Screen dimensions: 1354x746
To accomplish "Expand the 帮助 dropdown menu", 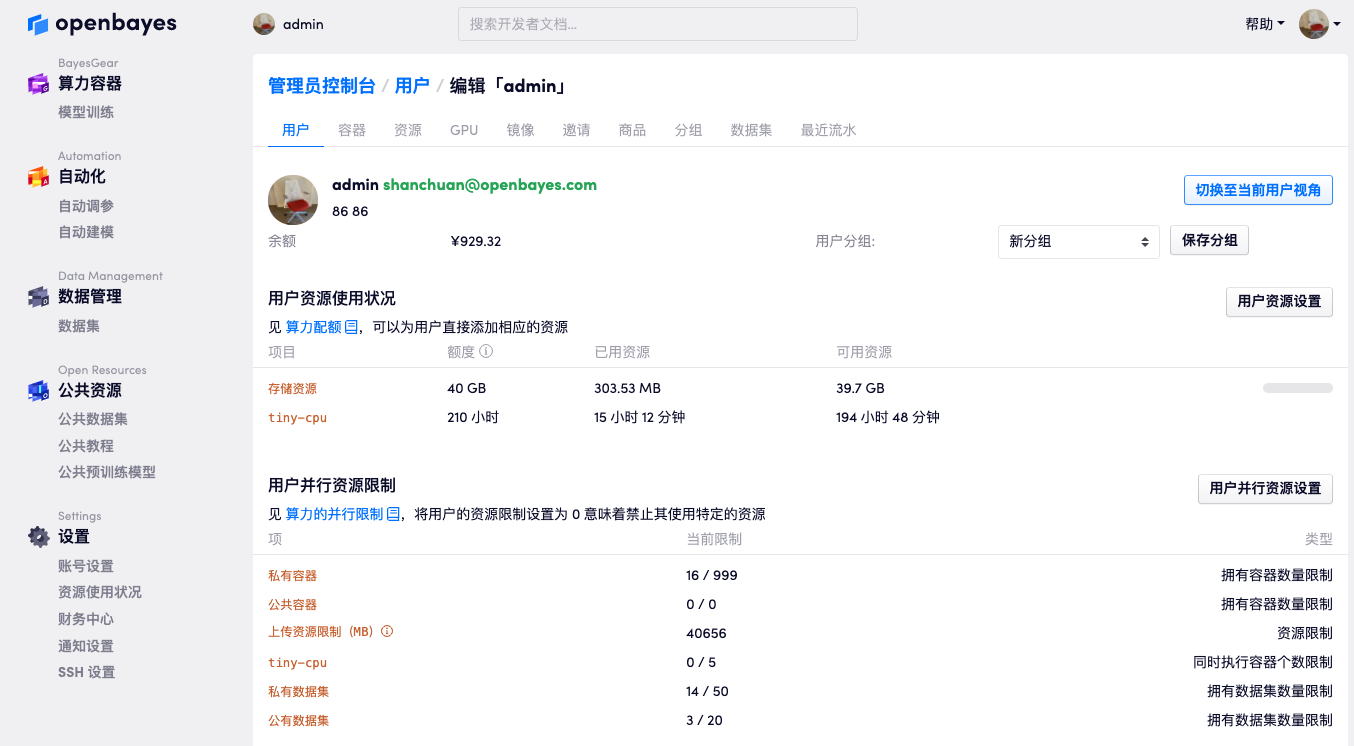I will [1264, 24].
